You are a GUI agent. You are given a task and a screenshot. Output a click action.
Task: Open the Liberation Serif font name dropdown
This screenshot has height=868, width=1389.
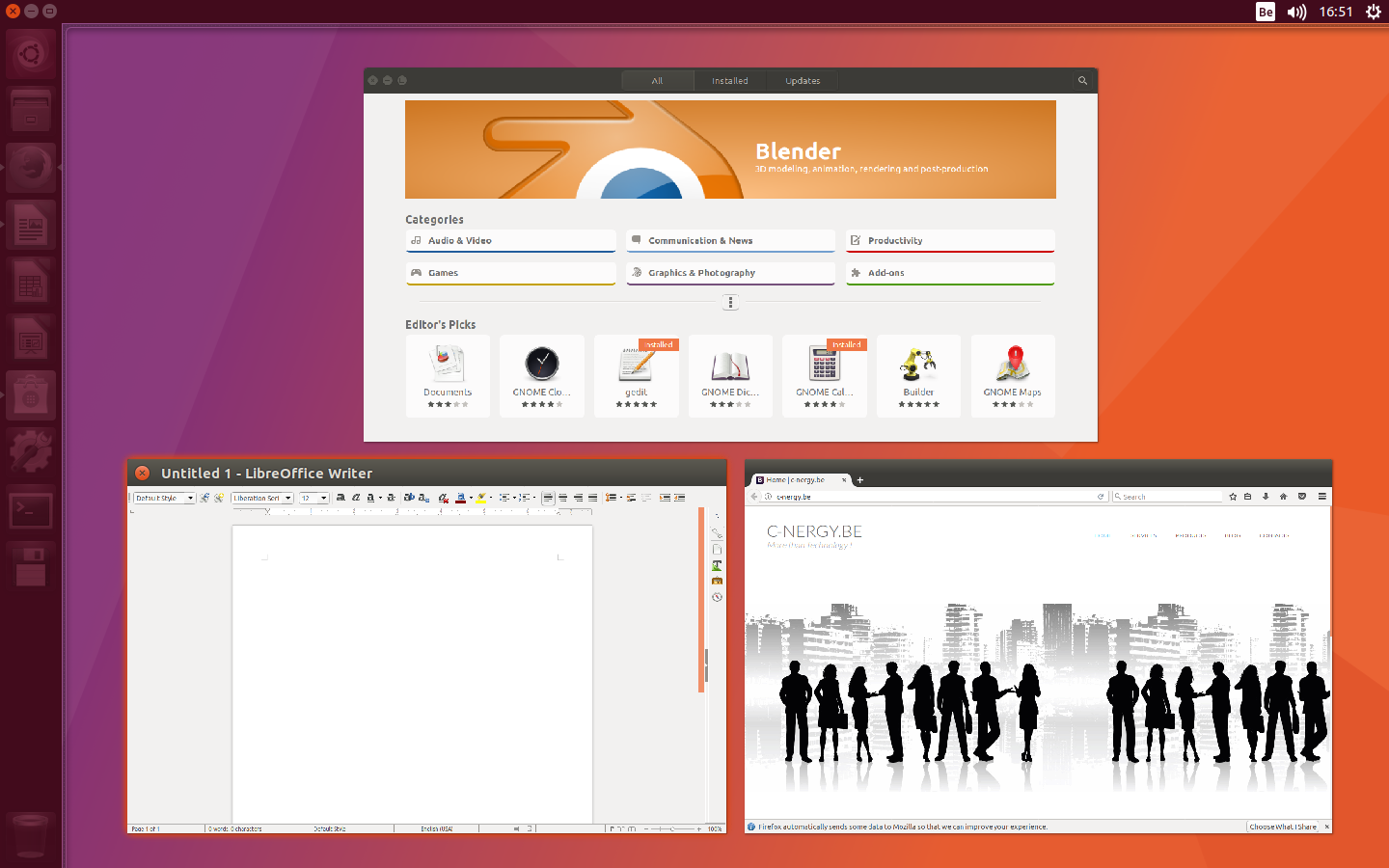click(287, 498)
